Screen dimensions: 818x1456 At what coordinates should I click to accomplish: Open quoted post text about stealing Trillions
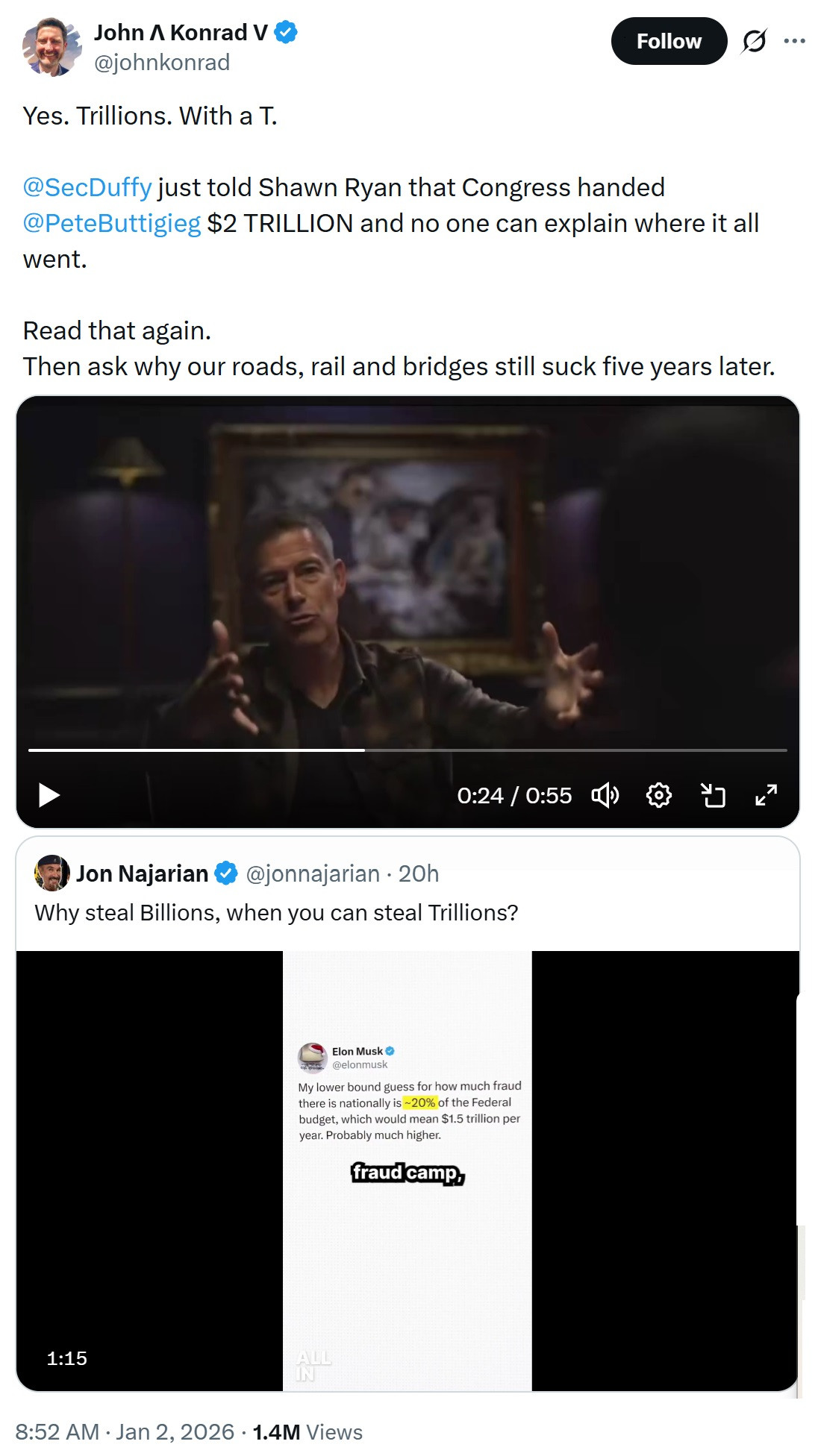coord(276,913)
